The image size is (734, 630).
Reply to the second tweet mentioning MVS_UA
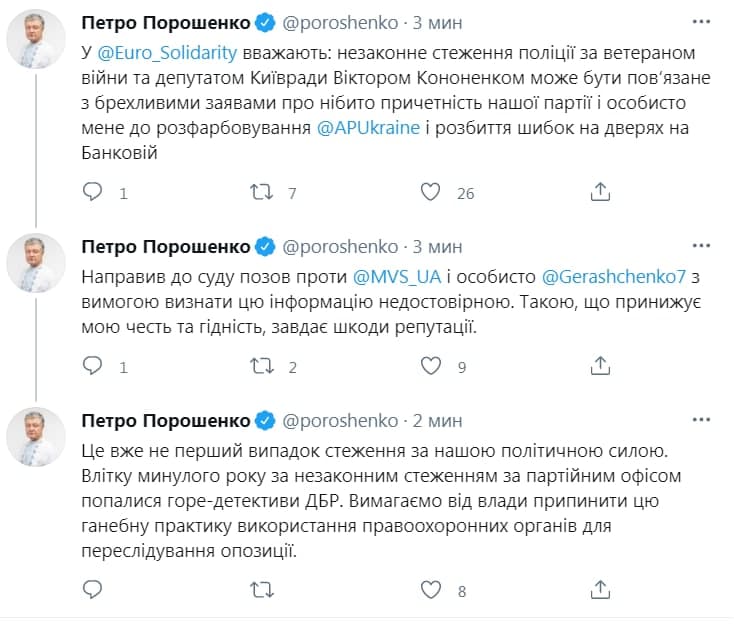(91, 367)
